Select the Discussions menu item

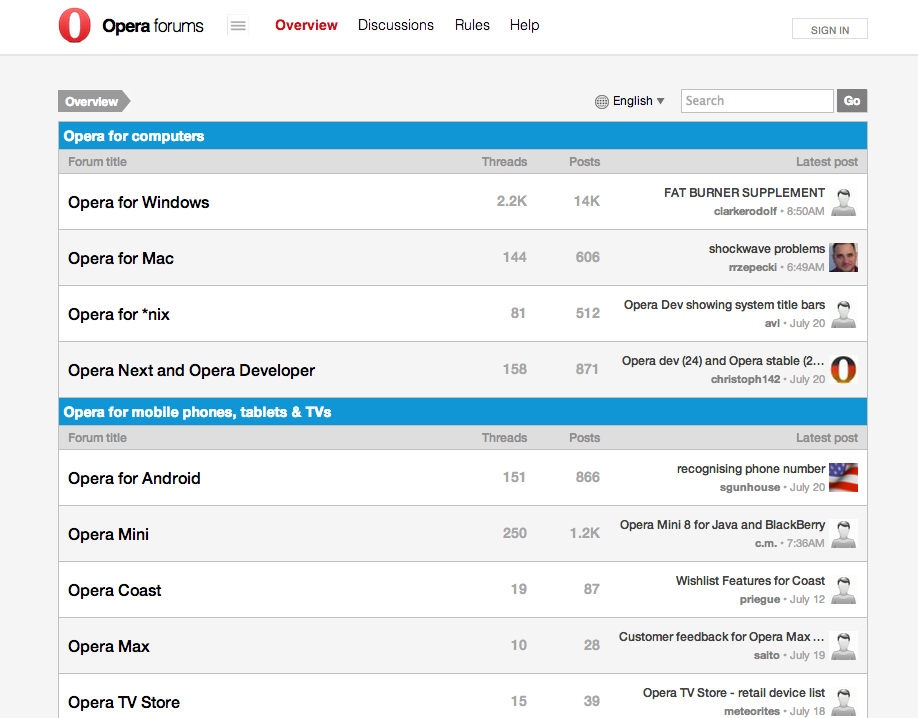point(396,25)
